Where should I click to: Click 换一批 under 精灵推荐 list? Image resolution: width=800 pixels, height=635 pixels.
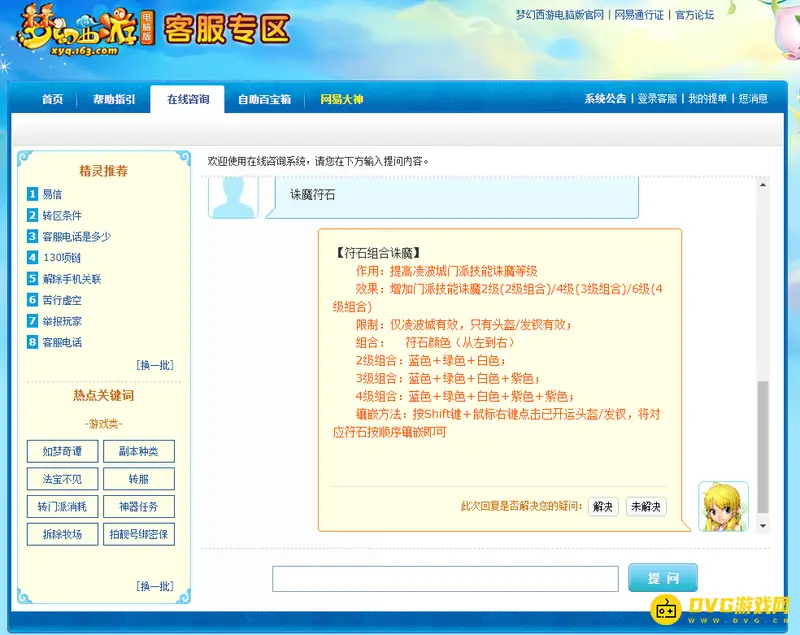tap(155, 365)
